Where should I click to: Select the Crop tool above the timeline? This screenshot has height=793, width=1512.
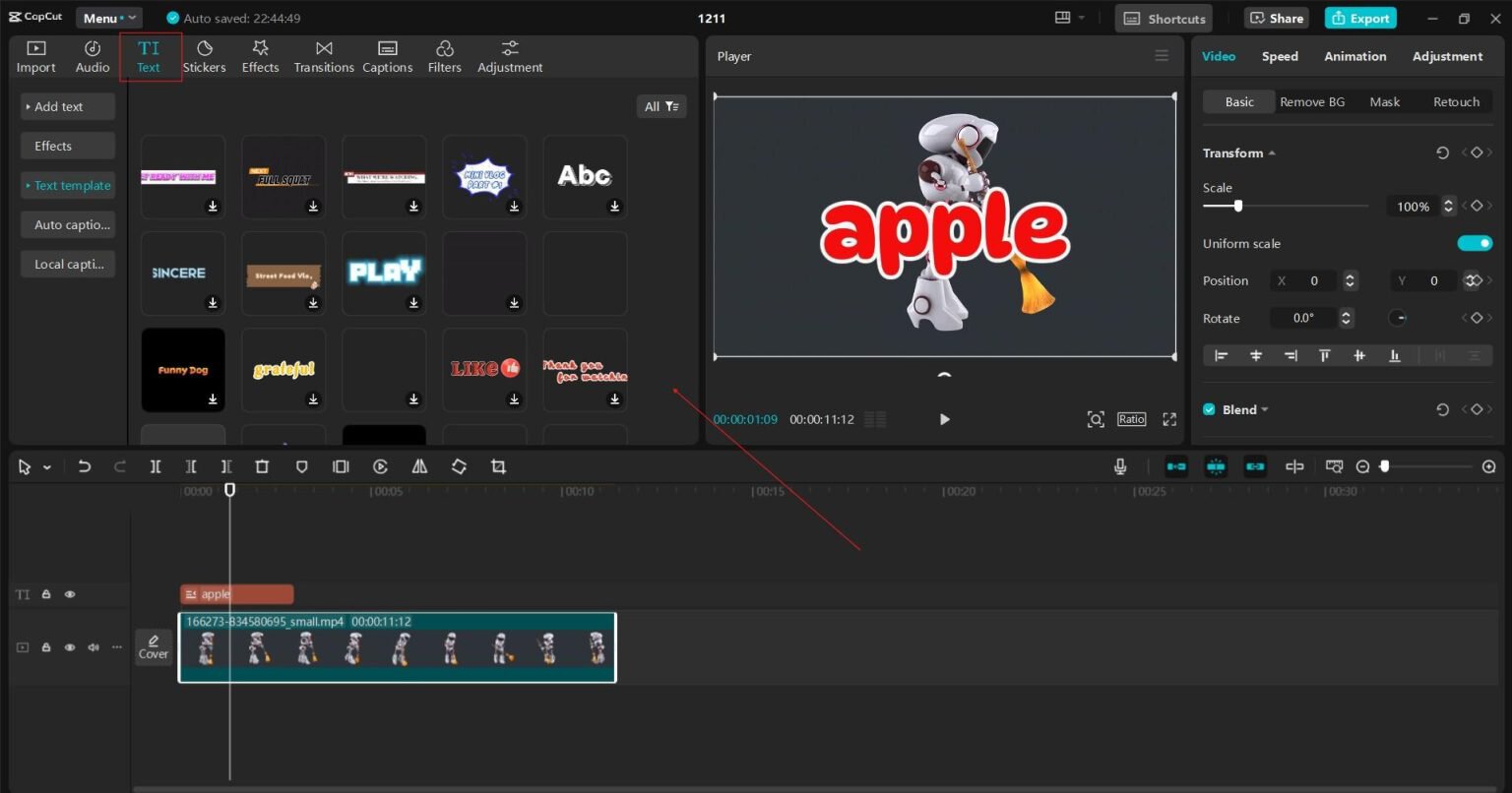498,466
